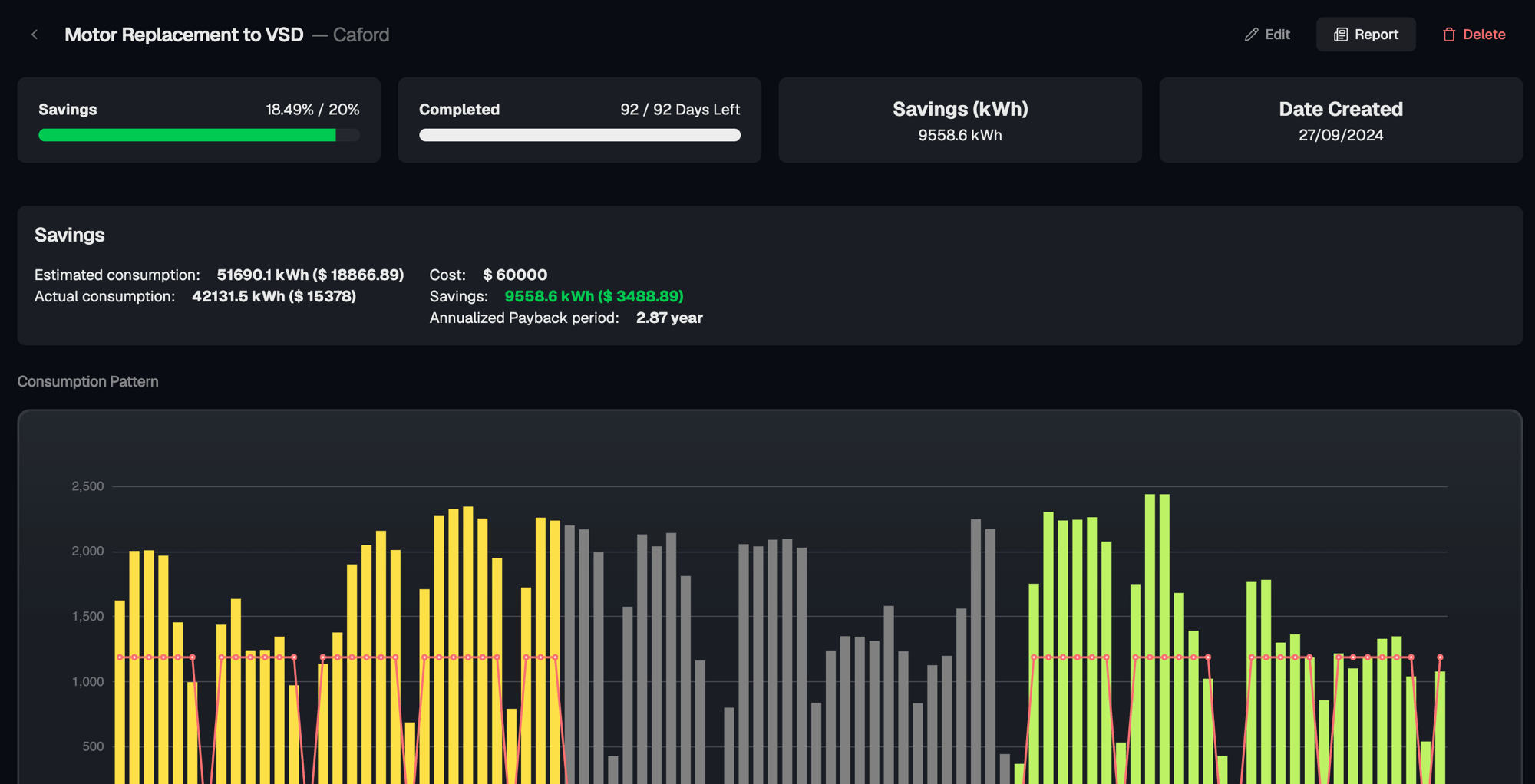Click the '2,500' y-axis label
Viewport: 1535px width, 784px height.
[87, 486]
